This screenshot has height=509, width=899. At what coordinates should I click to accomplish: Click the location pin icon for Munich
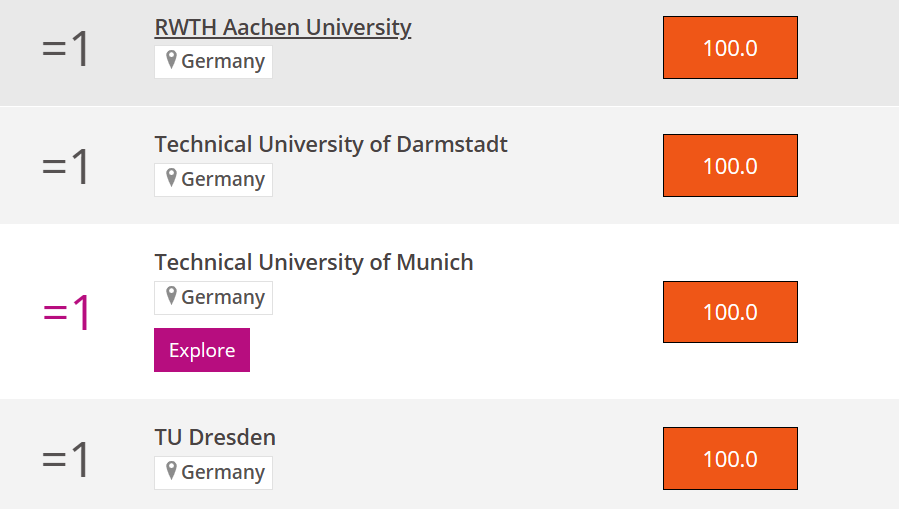(171, 296)
